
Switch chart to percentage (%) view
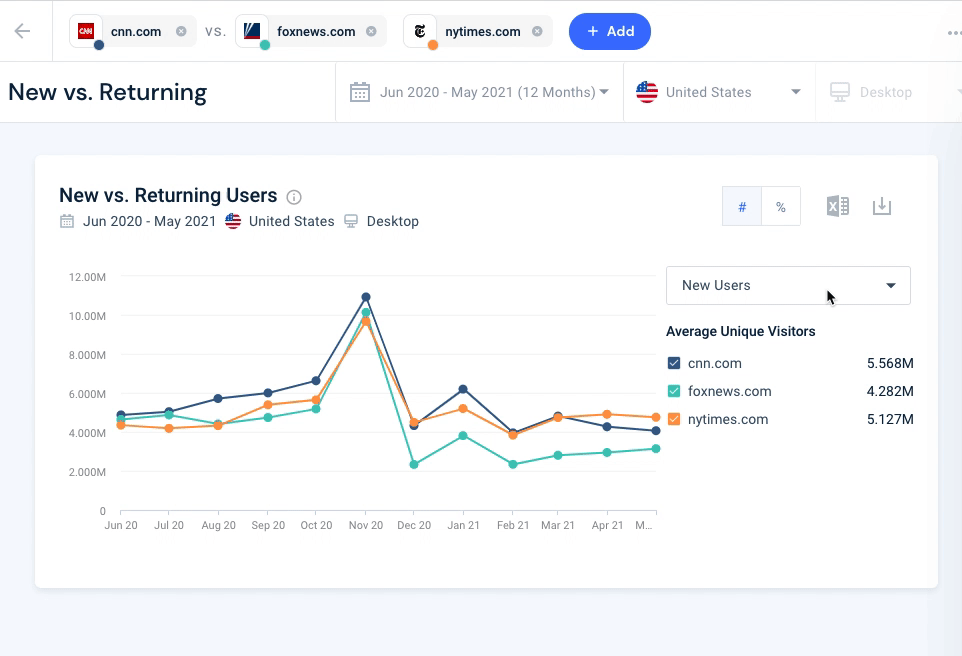pos(781,207)
